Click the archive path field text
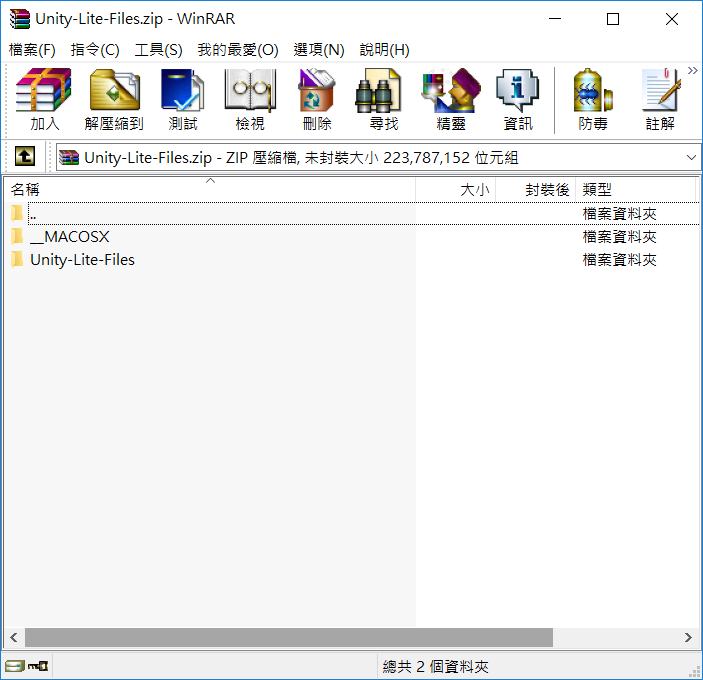This screenshot has height=680, width=703. coord(301,158)
